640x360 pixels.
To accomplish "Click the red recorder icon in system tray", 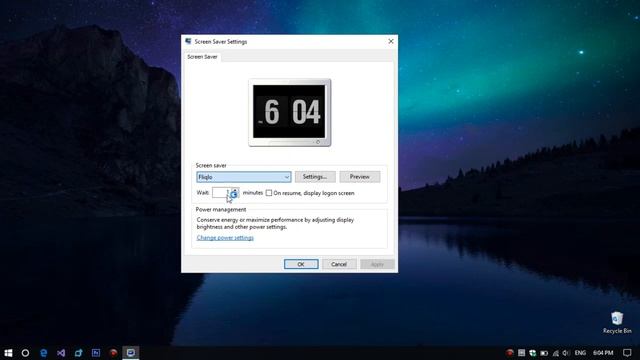I will pos(509,353).
